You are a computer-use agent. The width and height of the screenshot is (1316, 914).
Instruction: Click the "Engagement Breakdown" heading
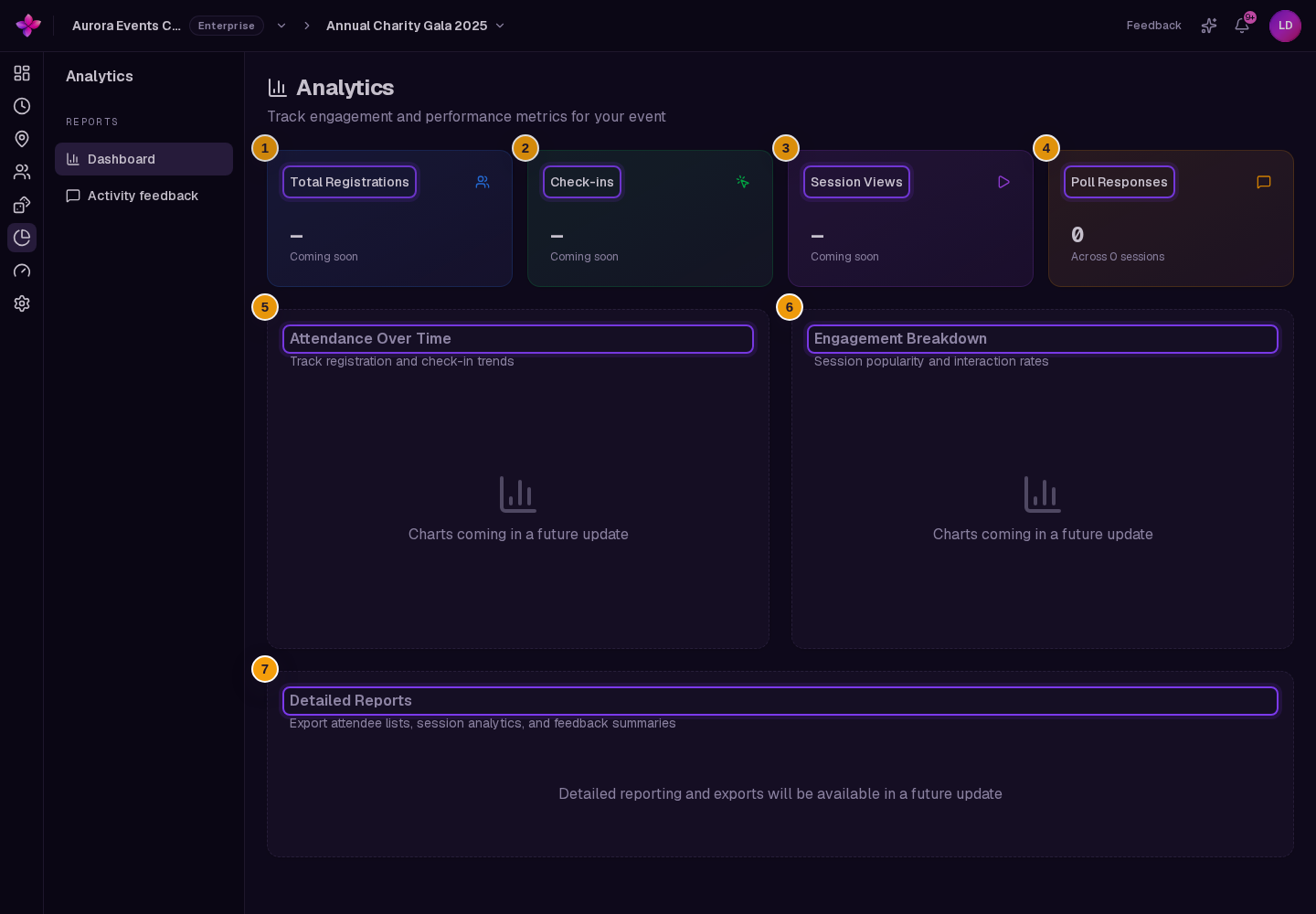(900, 338)
